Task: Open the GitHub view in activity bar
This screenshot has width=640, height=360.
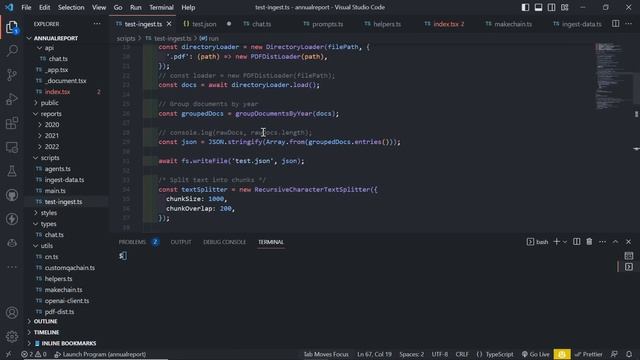Action: 12,195
